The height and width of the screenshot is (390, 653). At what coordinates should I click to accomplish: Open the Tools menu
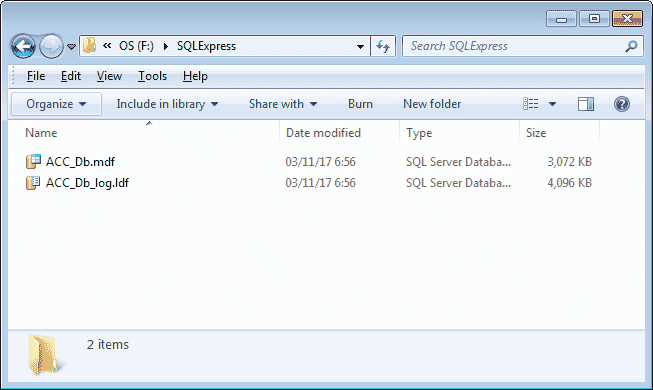coord(152,76)
